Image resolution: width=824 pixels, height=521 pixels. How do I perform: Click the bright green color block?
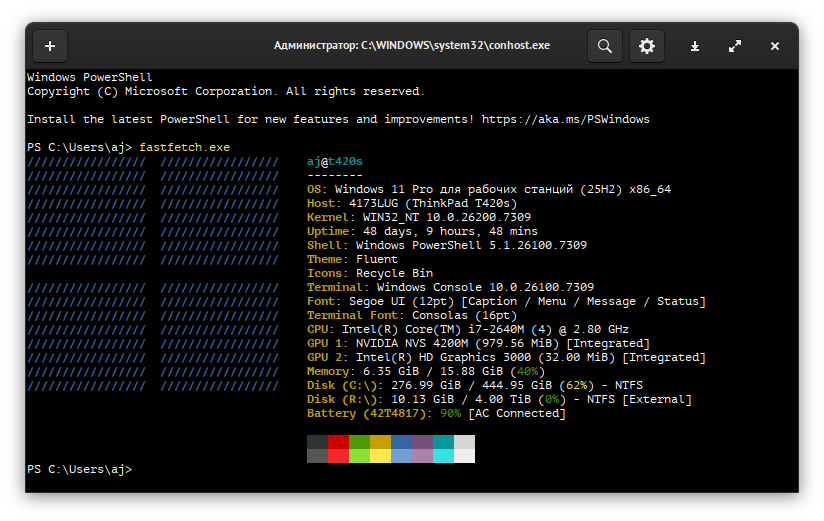(x=359, y=456)
